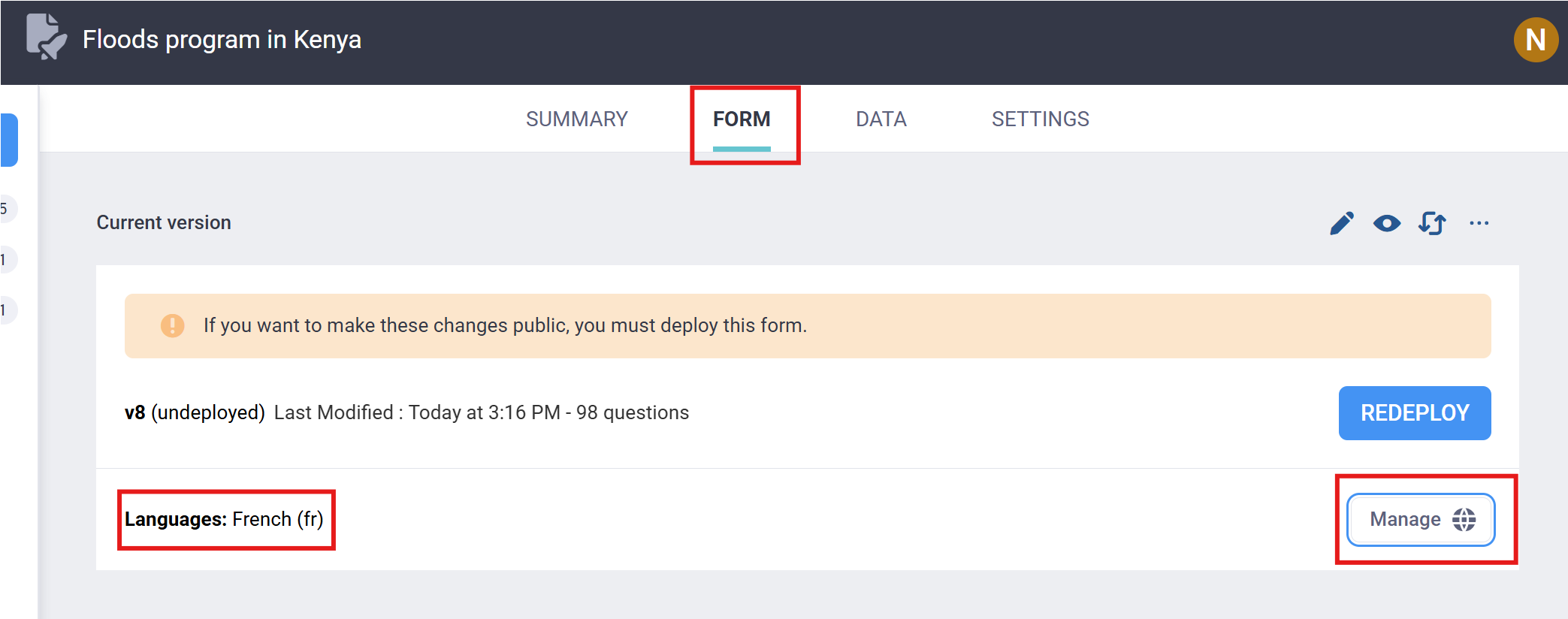This screenshot has width=1568, height=619.
Task: Click the orange warning exclamation icon
Action: pyautogui.click(x=172, y=325)
